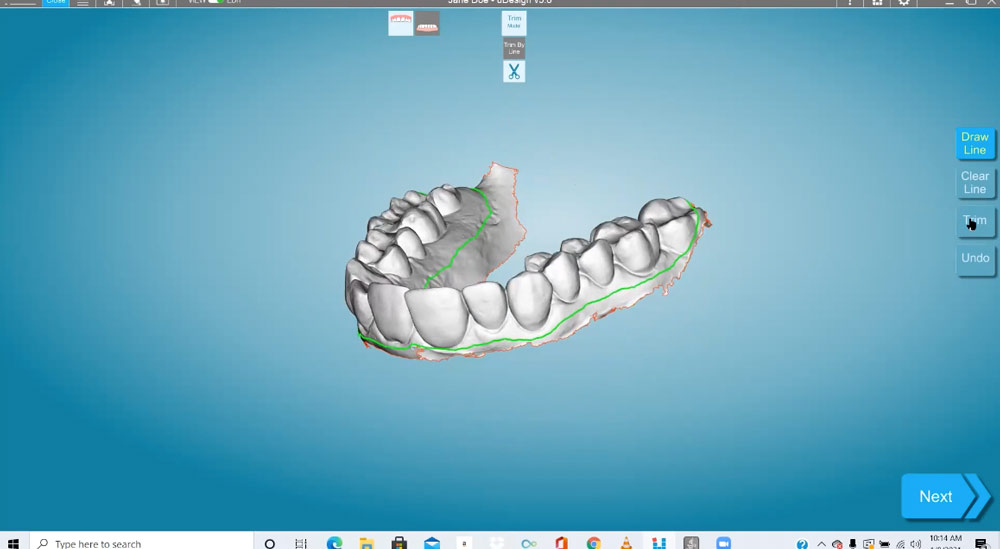Image resolution: width=1000 pixels, height=549 pixels.
Task: Open VLC media player from taskbar
Action: (x=626, y=543)
